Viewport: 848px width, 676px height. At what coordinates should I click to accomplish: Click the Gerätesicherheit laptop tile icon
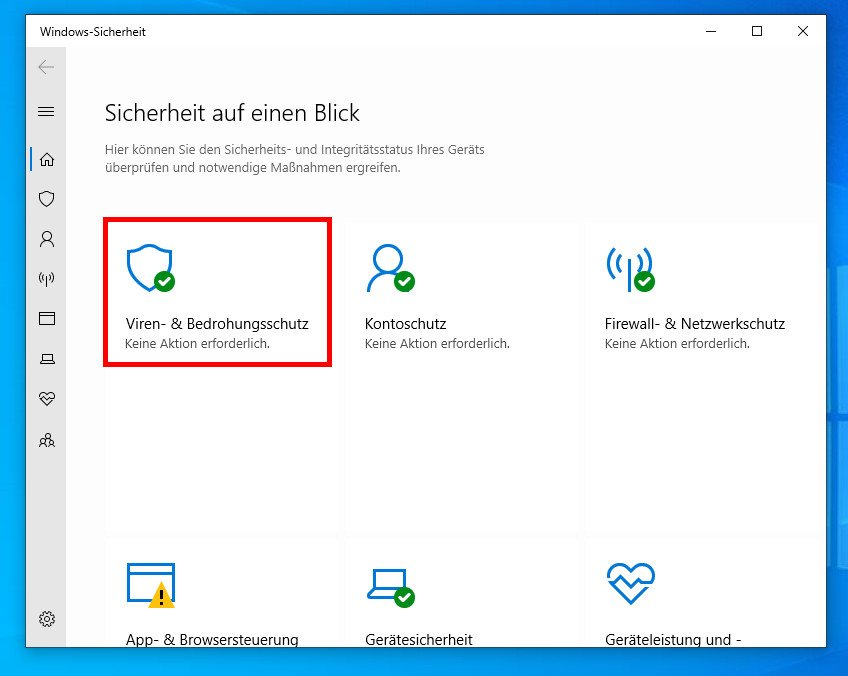pyautogui.click(x=390, y=588)
